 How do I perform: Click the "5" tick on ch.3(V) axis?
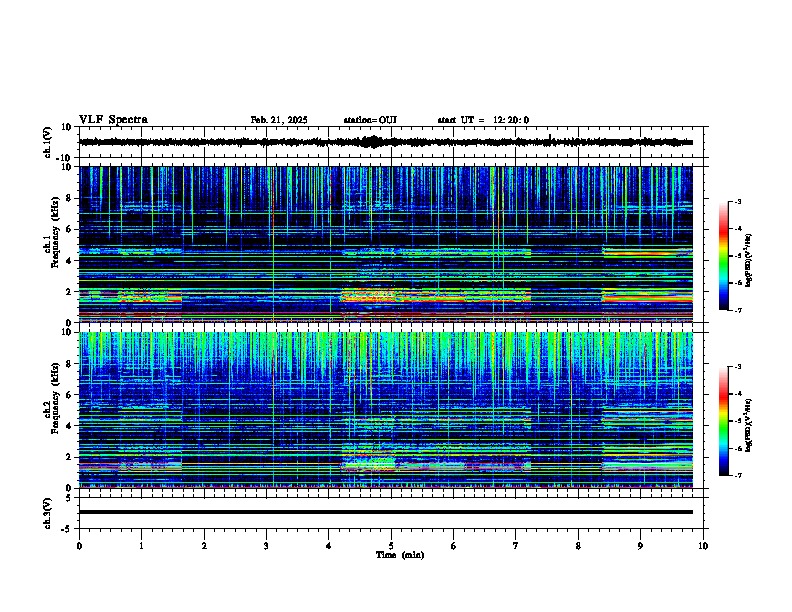(x=69, y=497)
